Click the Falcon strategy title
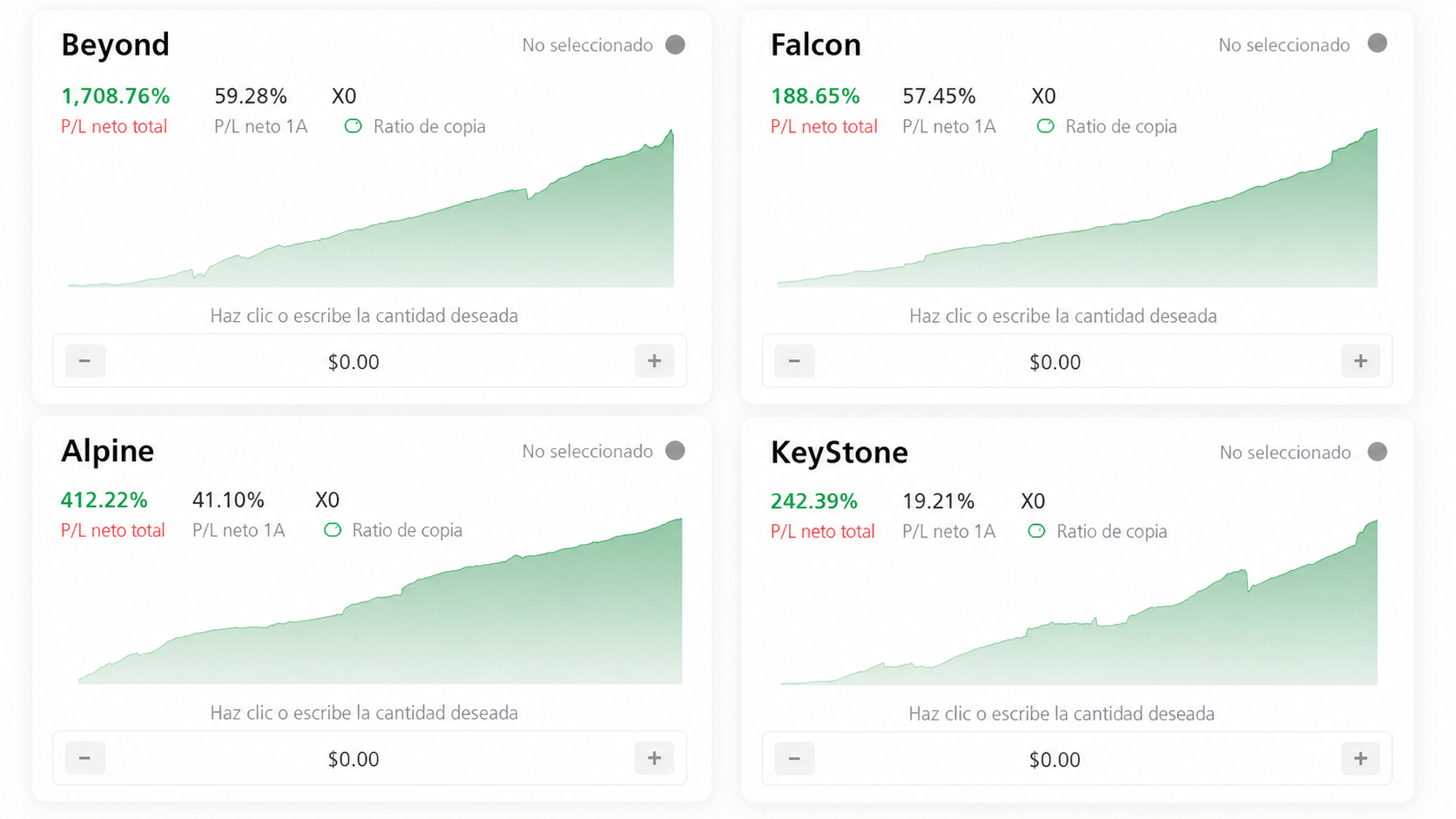 click(x=816, y=44)
